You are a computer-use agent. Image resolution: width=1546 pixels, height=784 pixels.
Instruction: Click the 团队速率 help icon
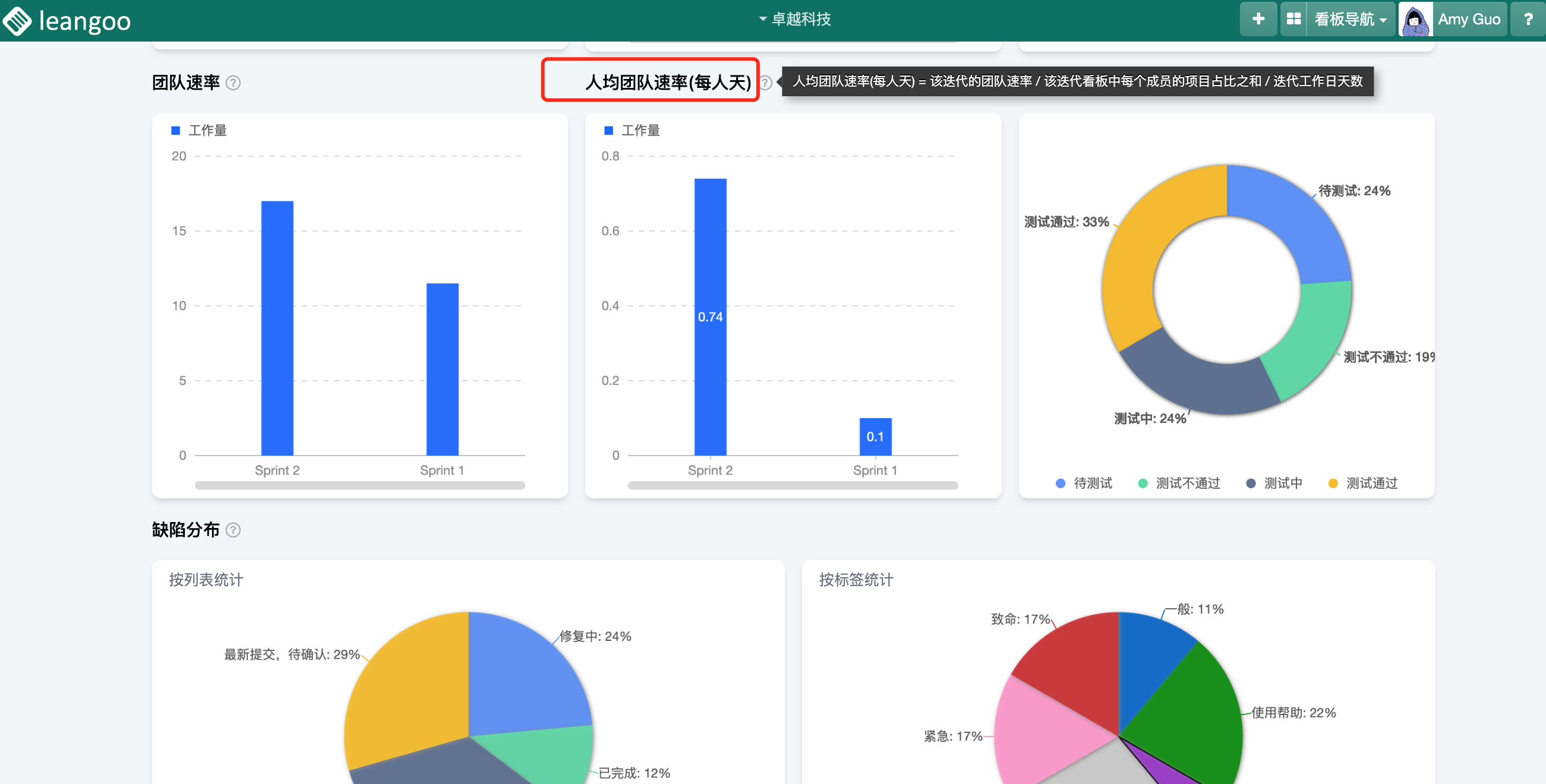[233, 83]
